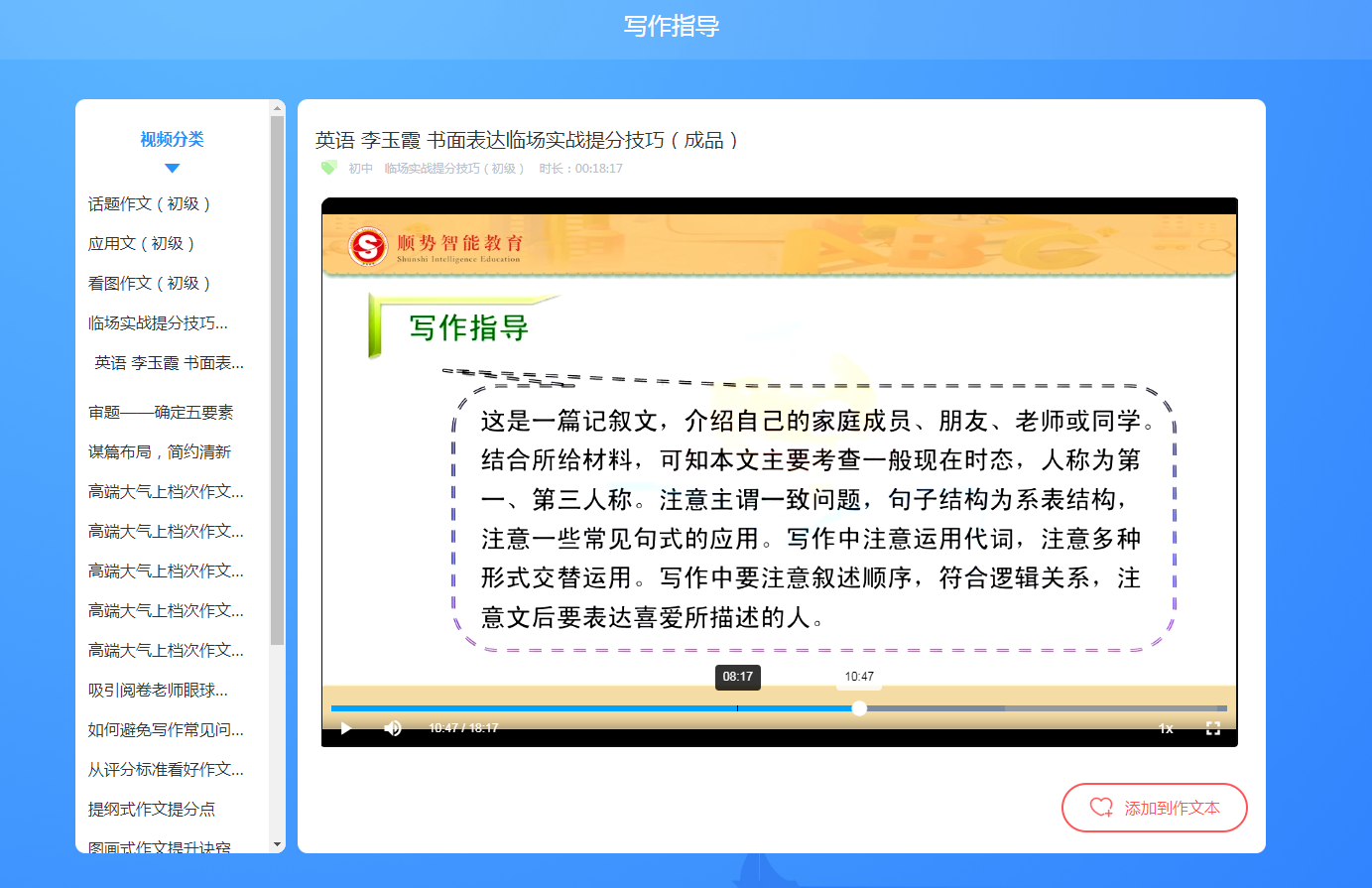This screenshot has height=888, width=1372.
Task: Open 如何避免写作常见问... item
Action: pyautogui.click(x=166, y=729)
